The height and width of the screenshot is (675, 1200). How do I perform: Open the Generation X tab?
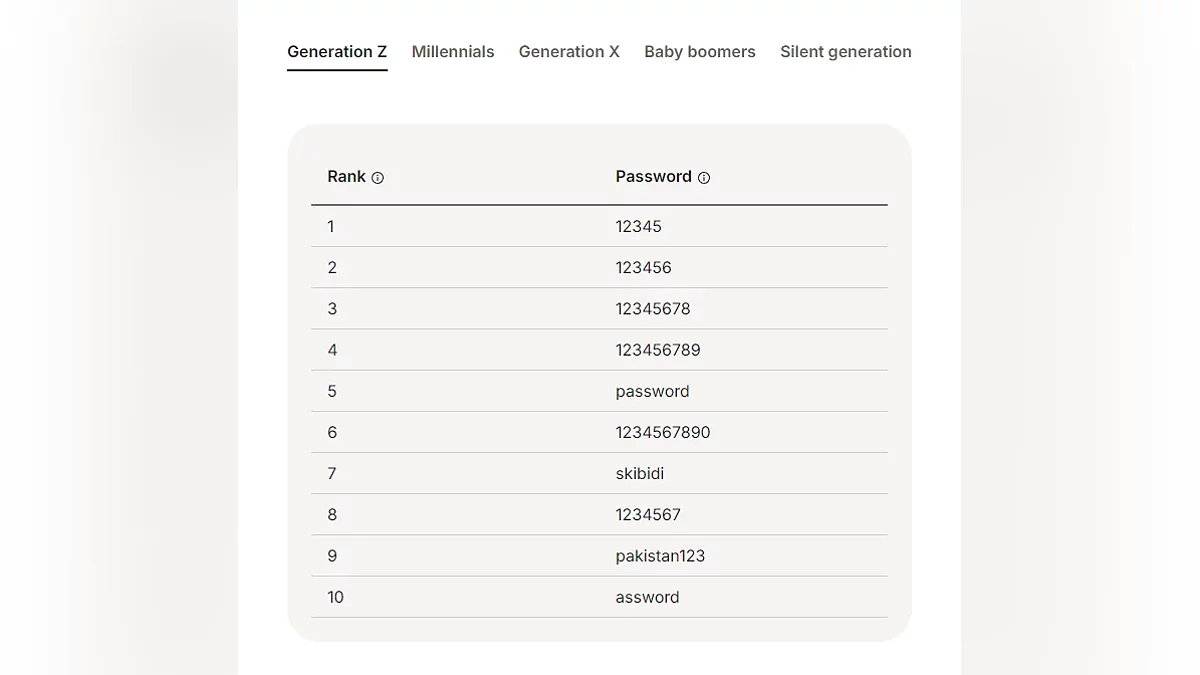pos(569,52)
